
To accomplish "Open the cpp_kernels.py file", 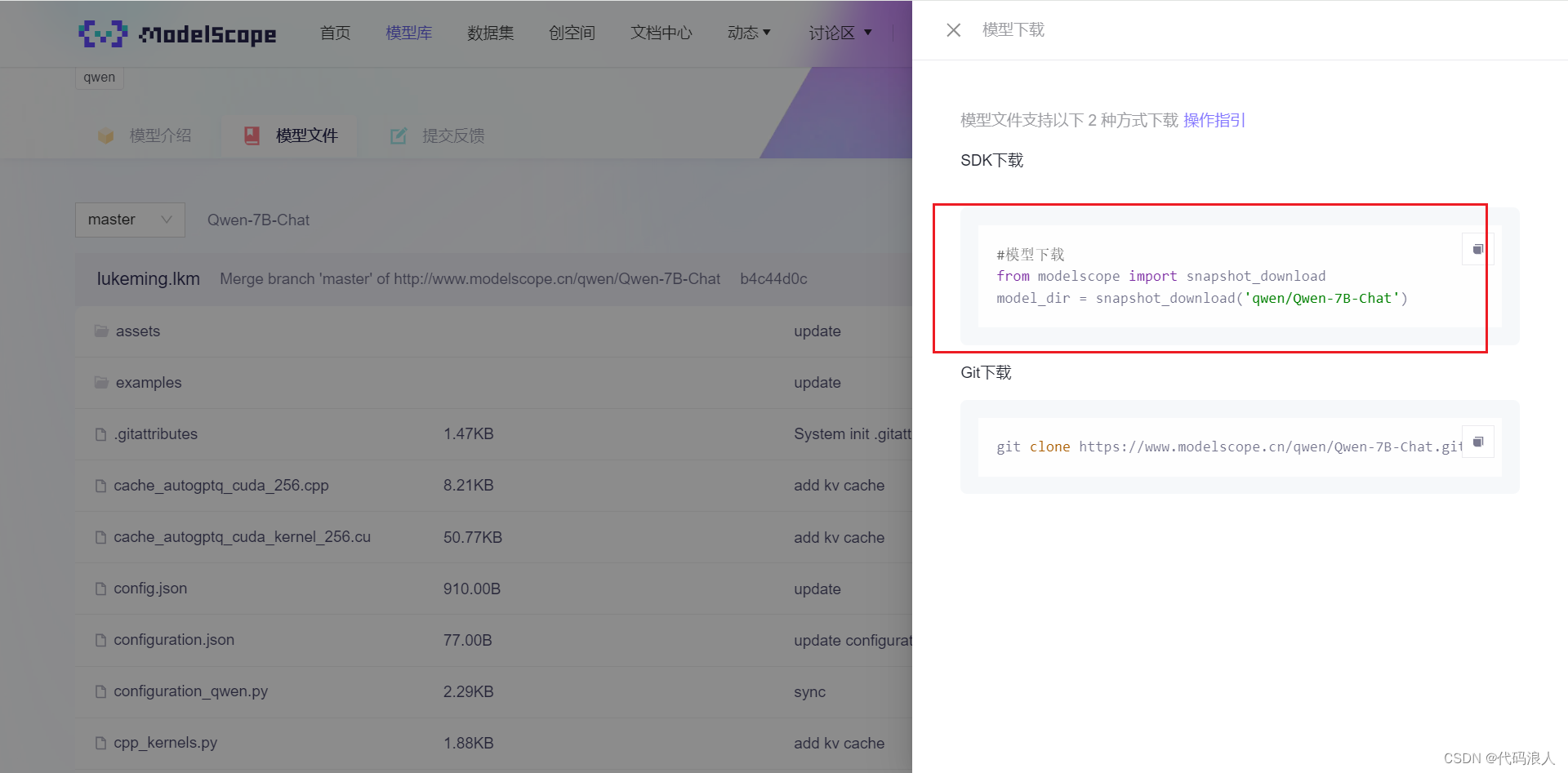I will [x=165, y=743].
